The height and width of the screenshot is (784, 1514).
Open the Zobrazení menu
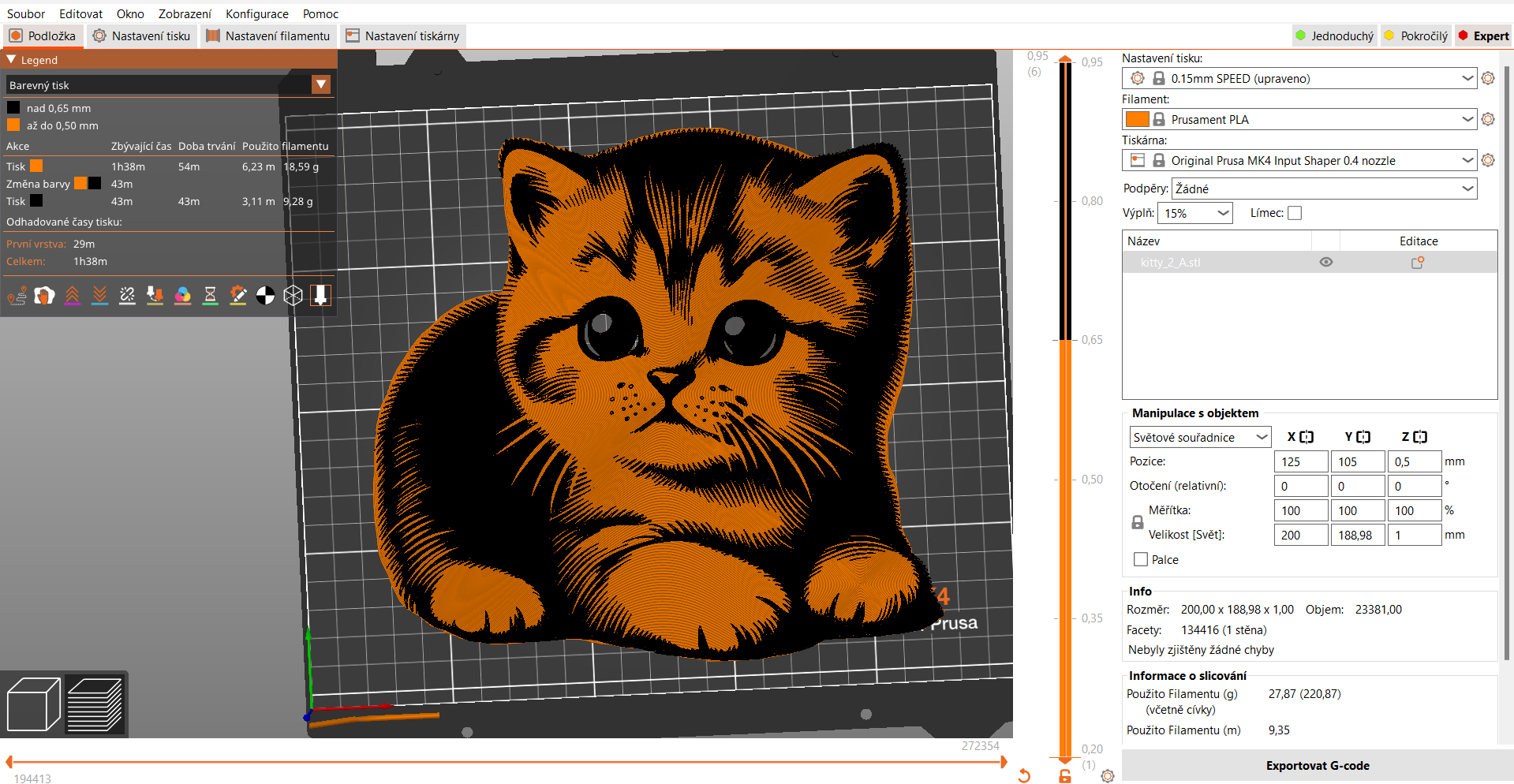click(185, 13)
